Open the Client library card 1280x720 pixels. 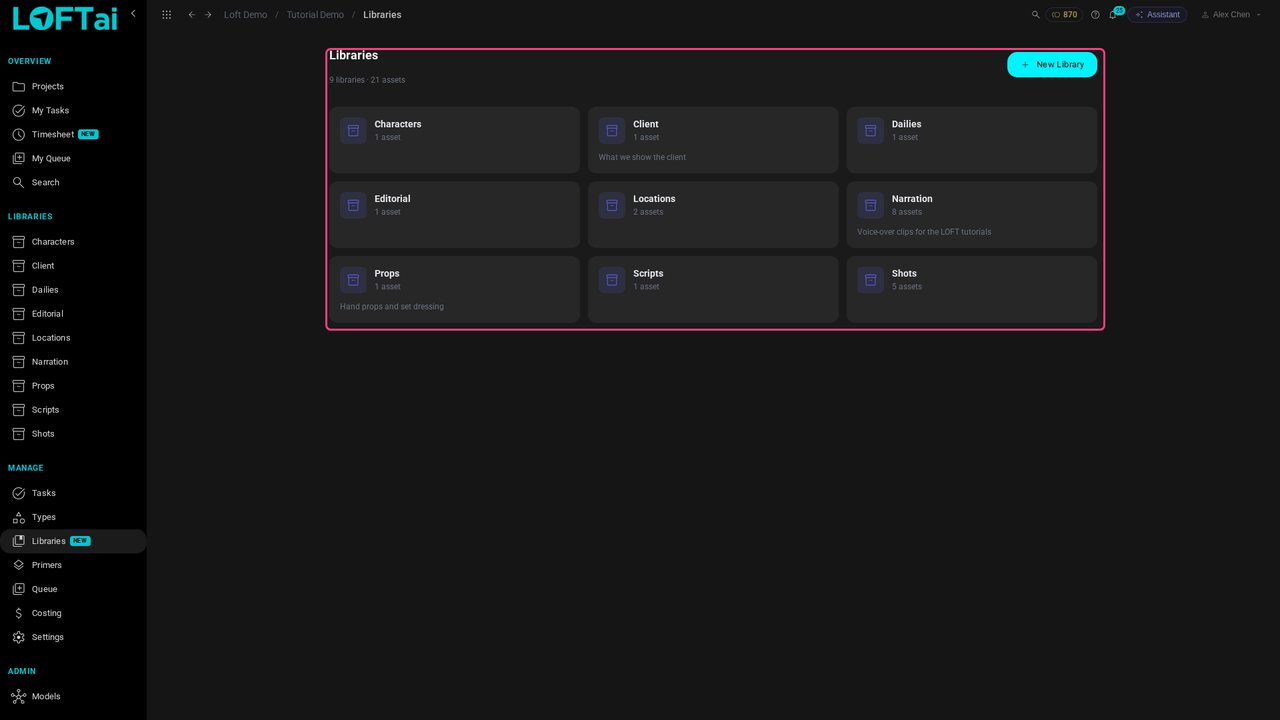click(713, 140)
